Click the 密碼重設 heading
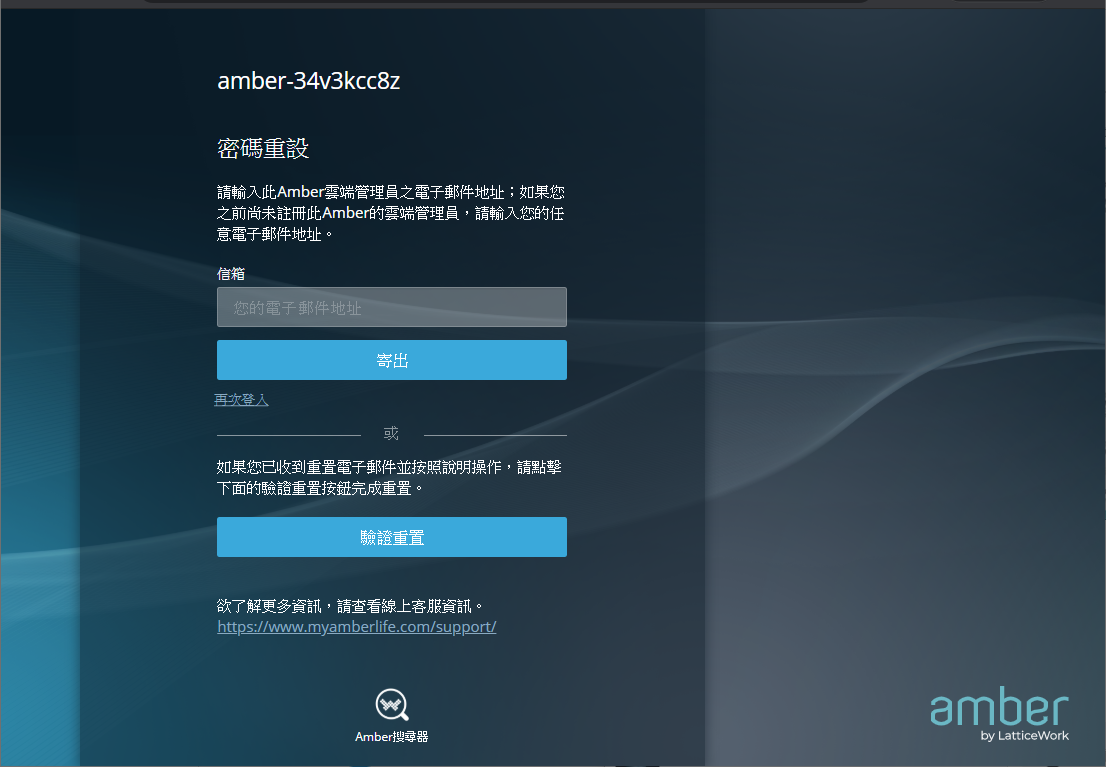This screenshot has height=767, width=1106. (262, 148)
